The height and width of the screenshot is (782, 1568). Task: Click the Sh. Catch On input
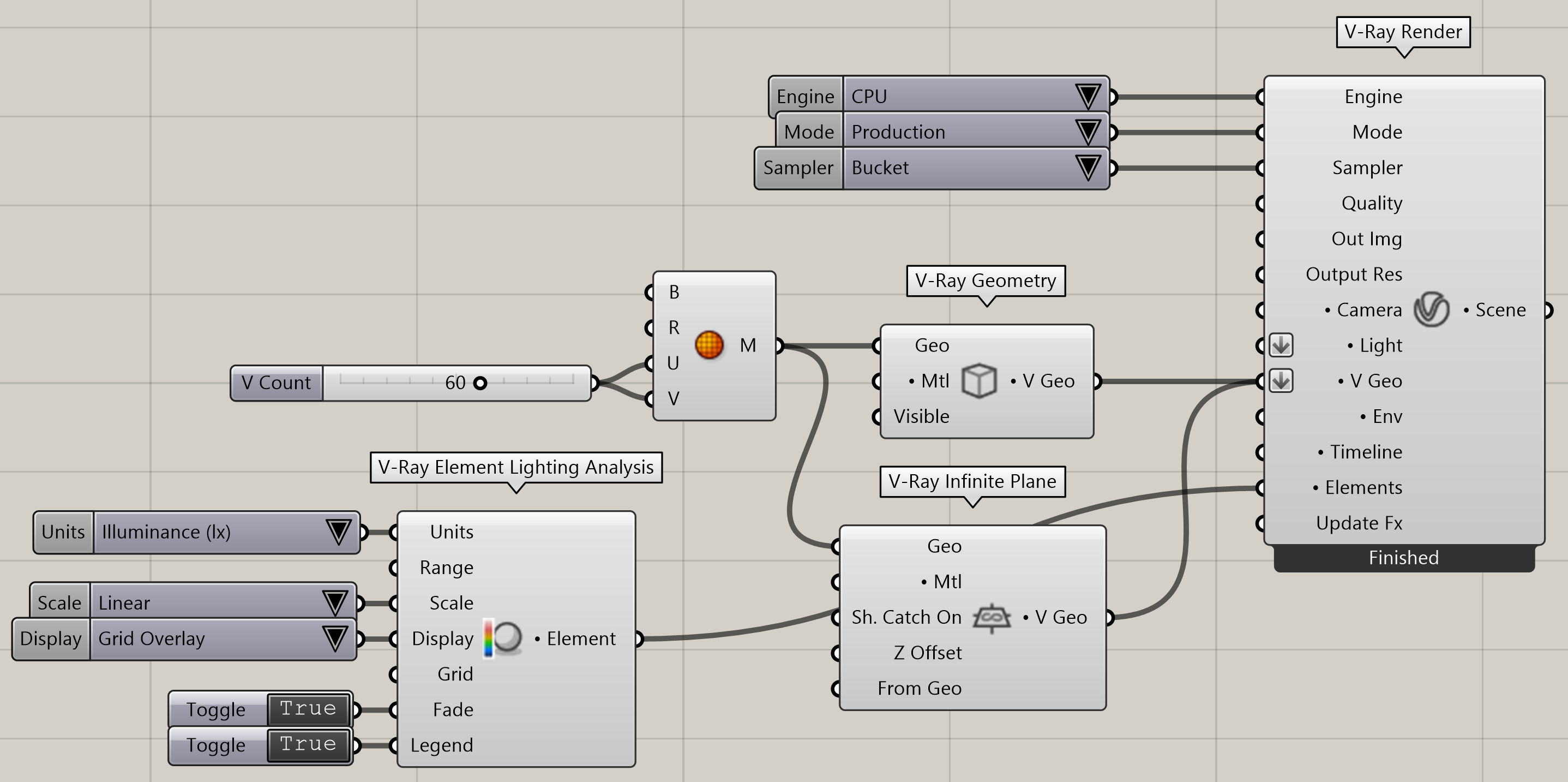pyautogui.click(x=906, y=618)
